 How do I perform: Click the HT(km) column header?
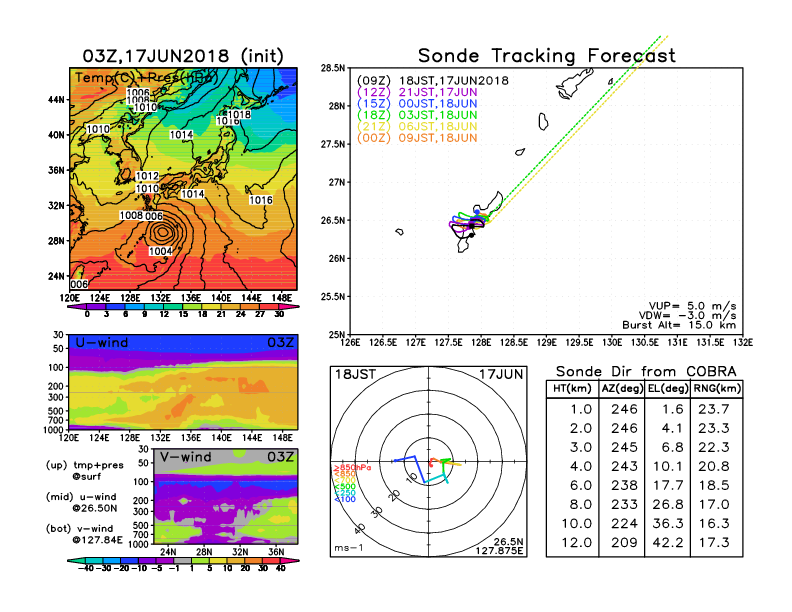coord(572,388)
